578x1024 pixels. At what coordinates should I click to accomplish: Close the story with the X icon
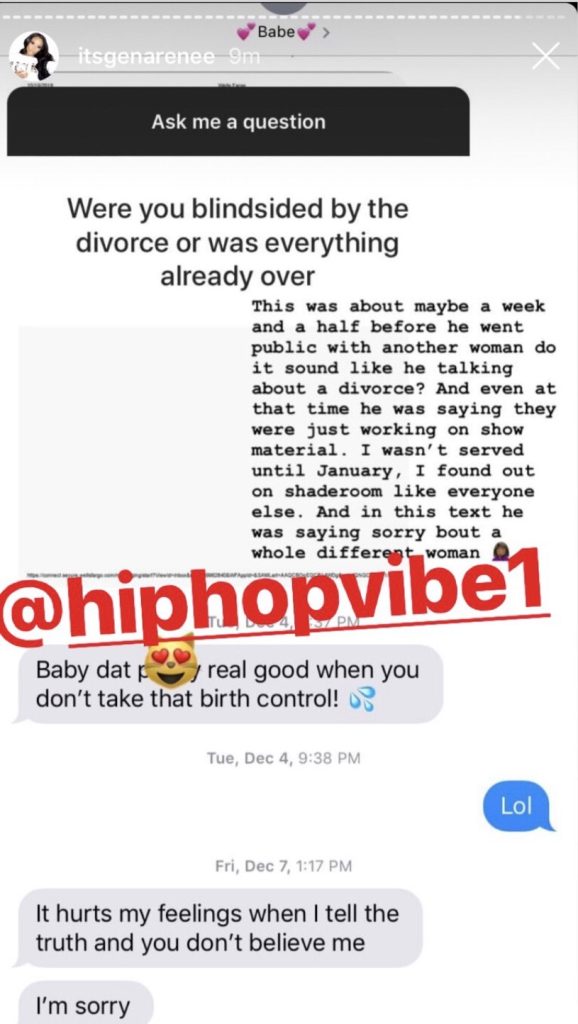point(545,56)
